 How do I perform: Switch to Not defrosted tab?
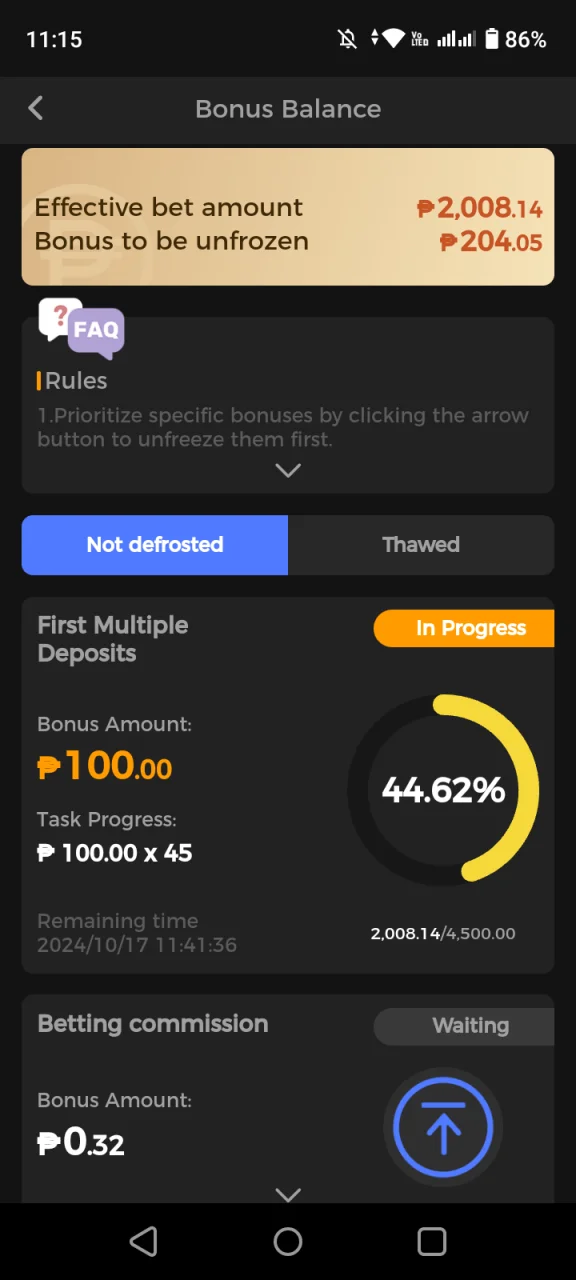155,545
